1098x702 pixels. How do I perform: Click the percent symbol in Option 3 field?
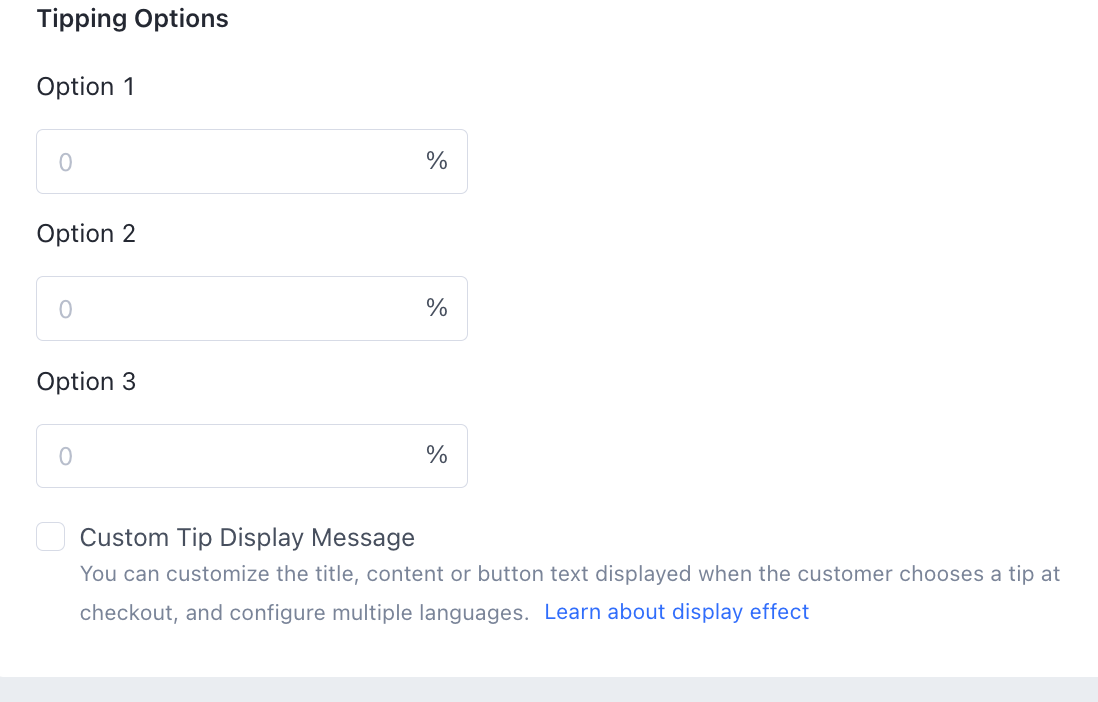click(437, 456)
